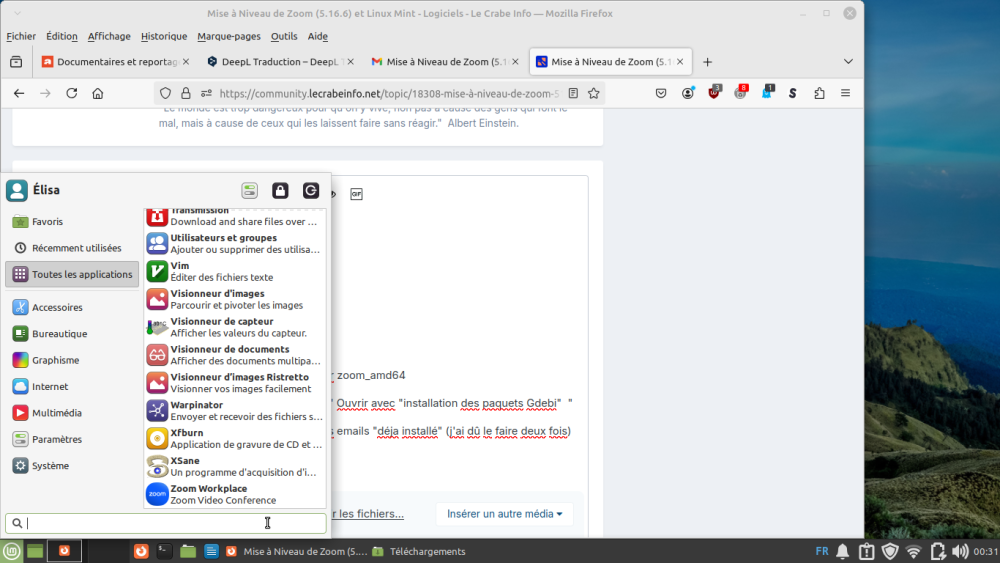Click the FR keyboard layout indicator
The height and width of the screenshot is (563, 1000).
click(822, 552)
